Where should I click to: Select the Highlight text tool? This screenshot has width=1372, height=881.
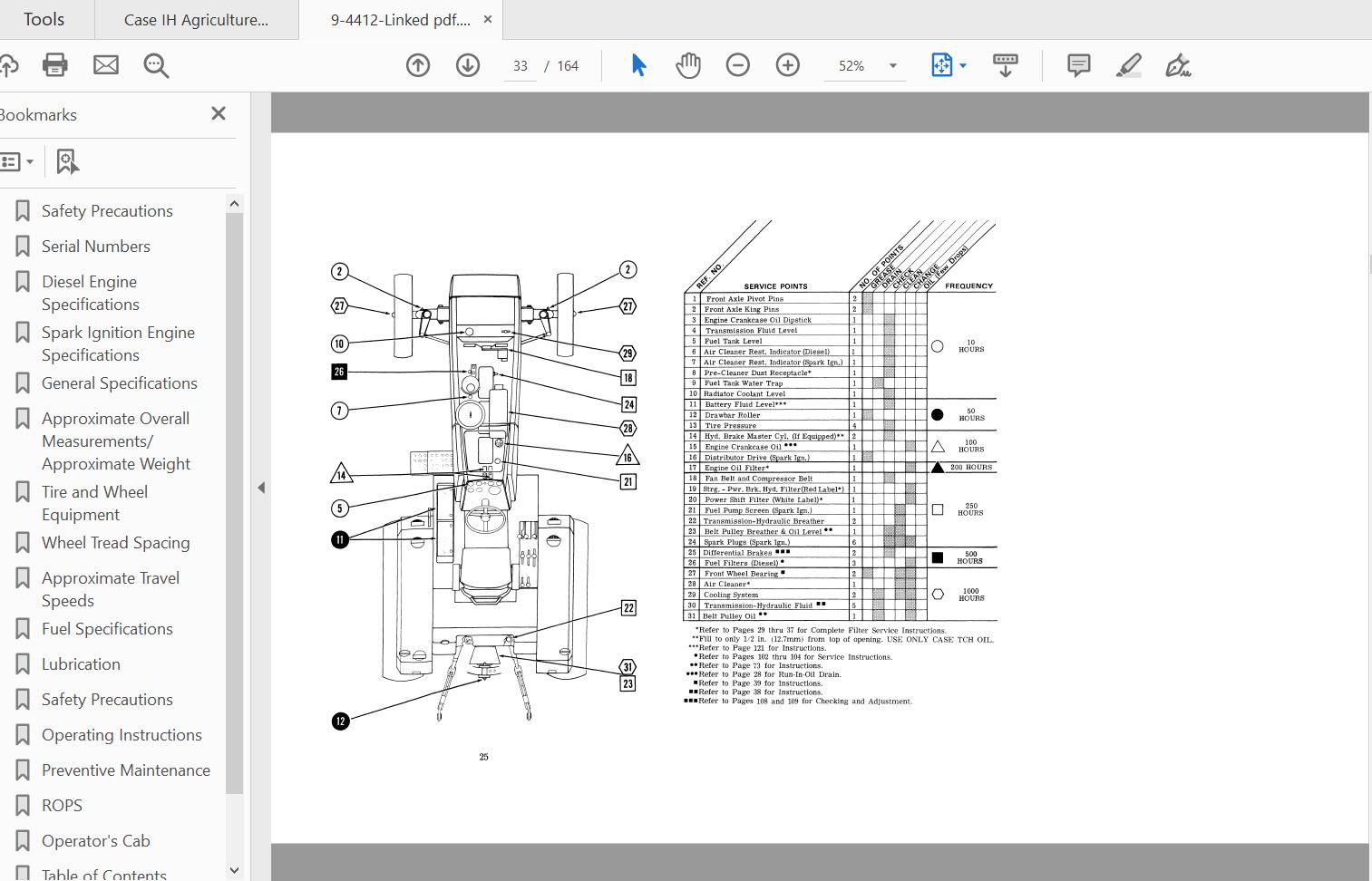point(1129,65)
